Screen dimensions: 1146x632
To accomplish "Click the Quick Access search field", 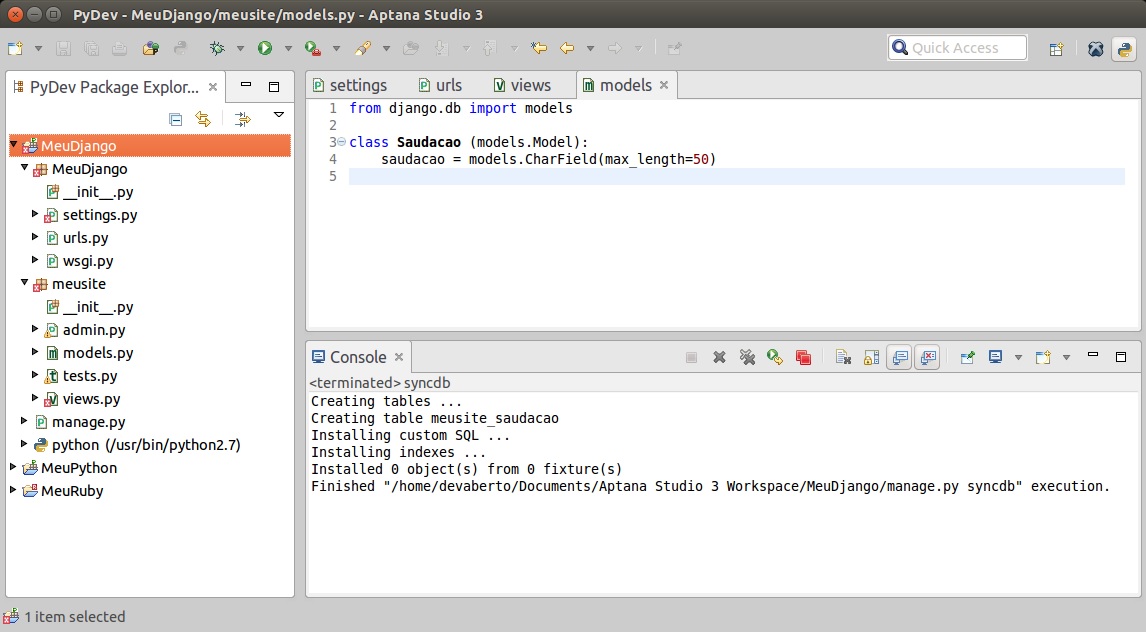I will pos(957,48).
